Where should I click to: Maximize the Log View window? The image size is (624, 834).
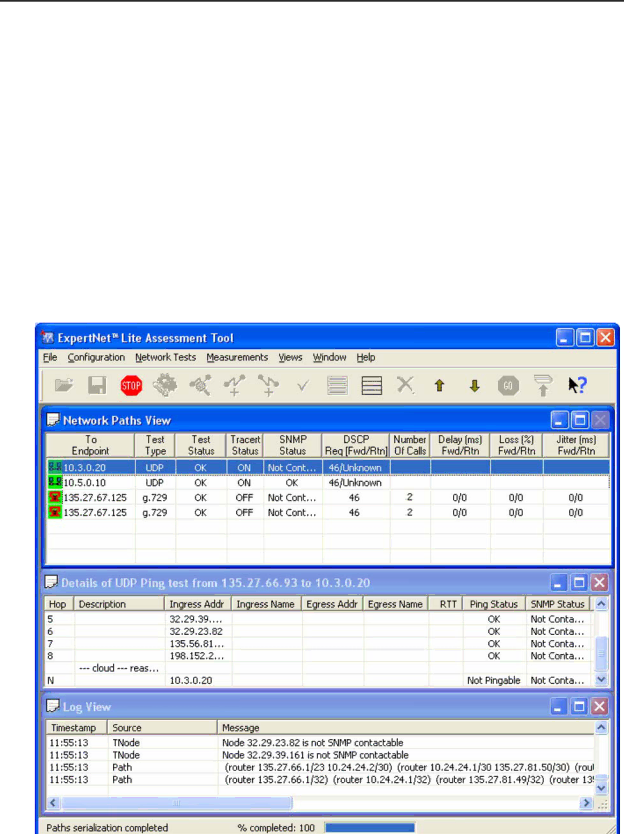click(x=580, y=706)
